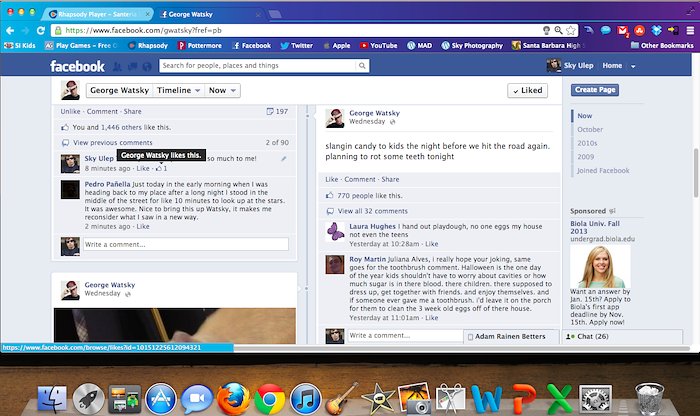Launch GarageBand from the dock
Viewport: 700px width, 416px height.
pyautogui.click(x=342, y=399)
